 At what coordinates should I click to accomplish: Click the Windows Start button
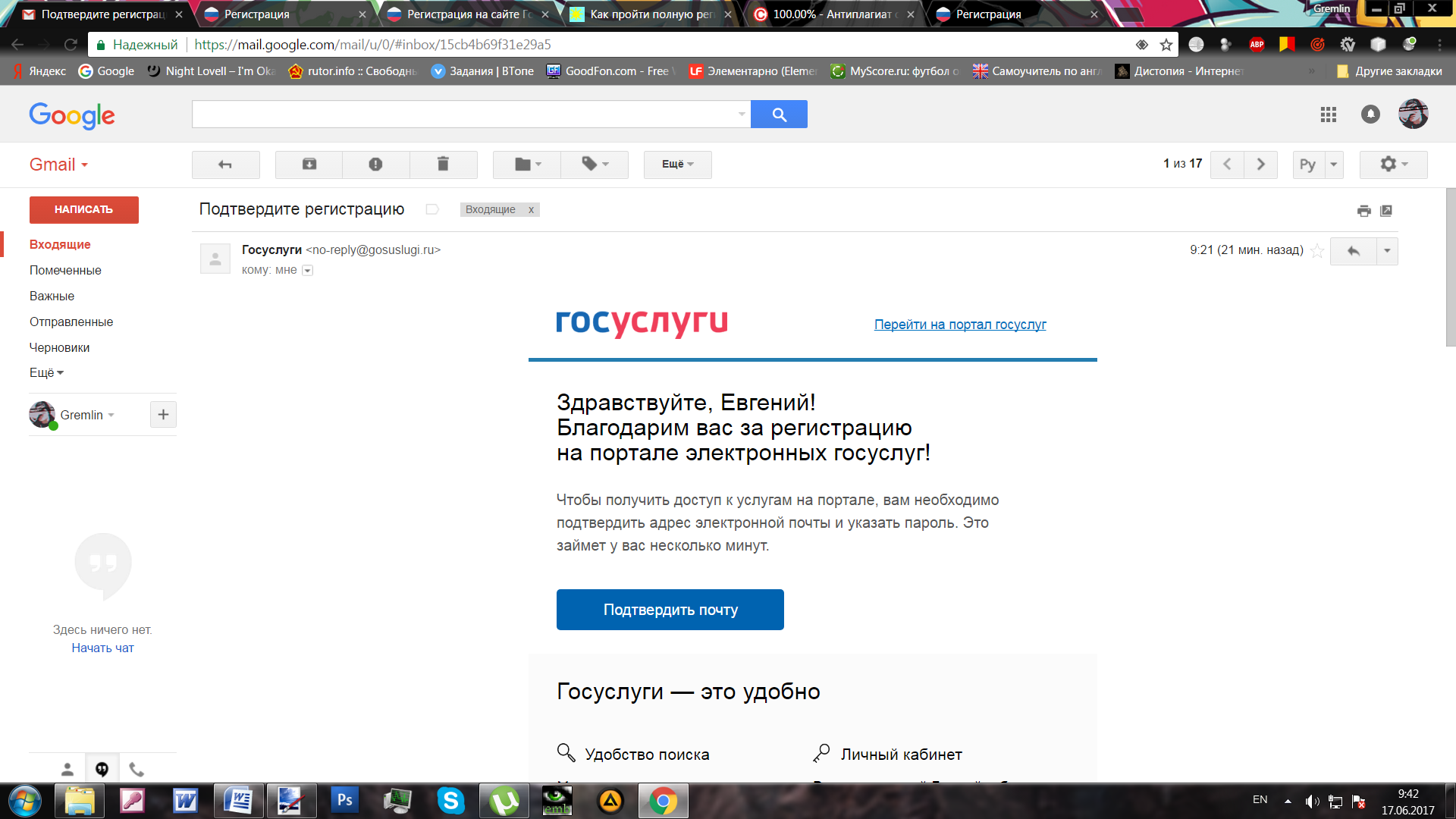[x=25, y=801]
